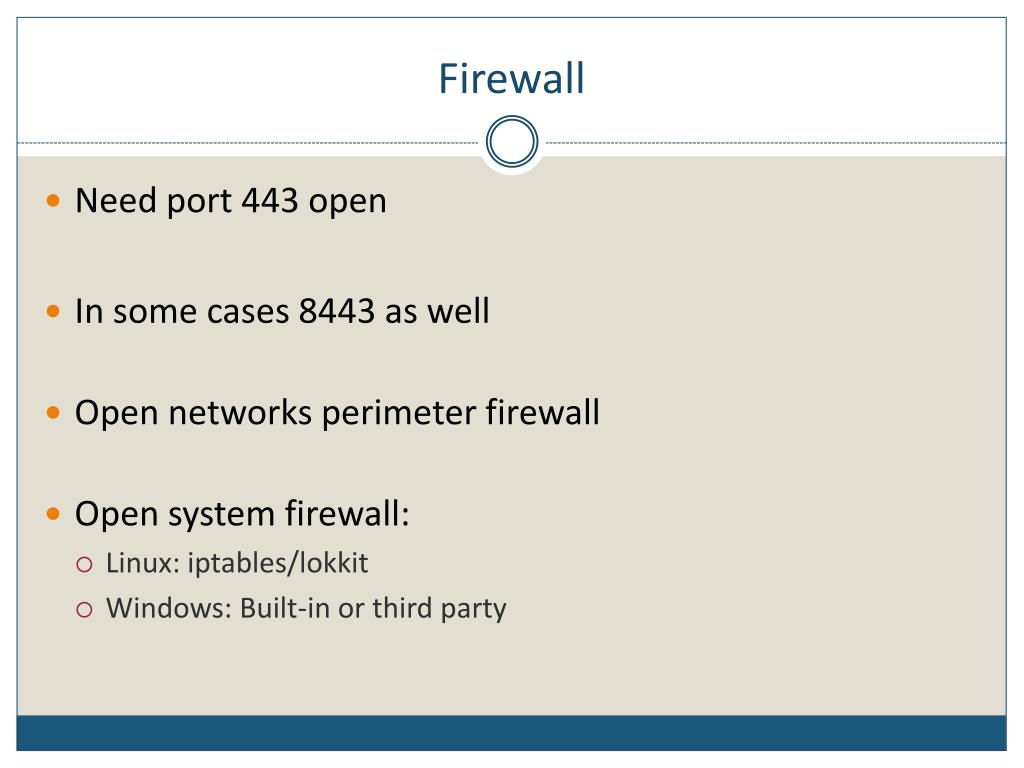The height and width of the screenshot is (768, 1024).
Task: Click the line In some cases 8443 as well
Action: (x=282, y=311)
